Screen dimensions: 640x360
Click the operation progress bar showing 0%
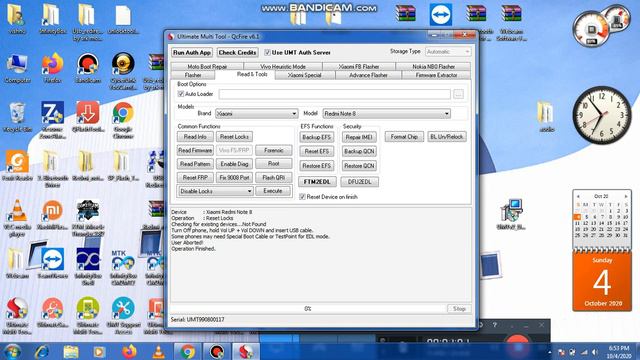pos(308,309)
